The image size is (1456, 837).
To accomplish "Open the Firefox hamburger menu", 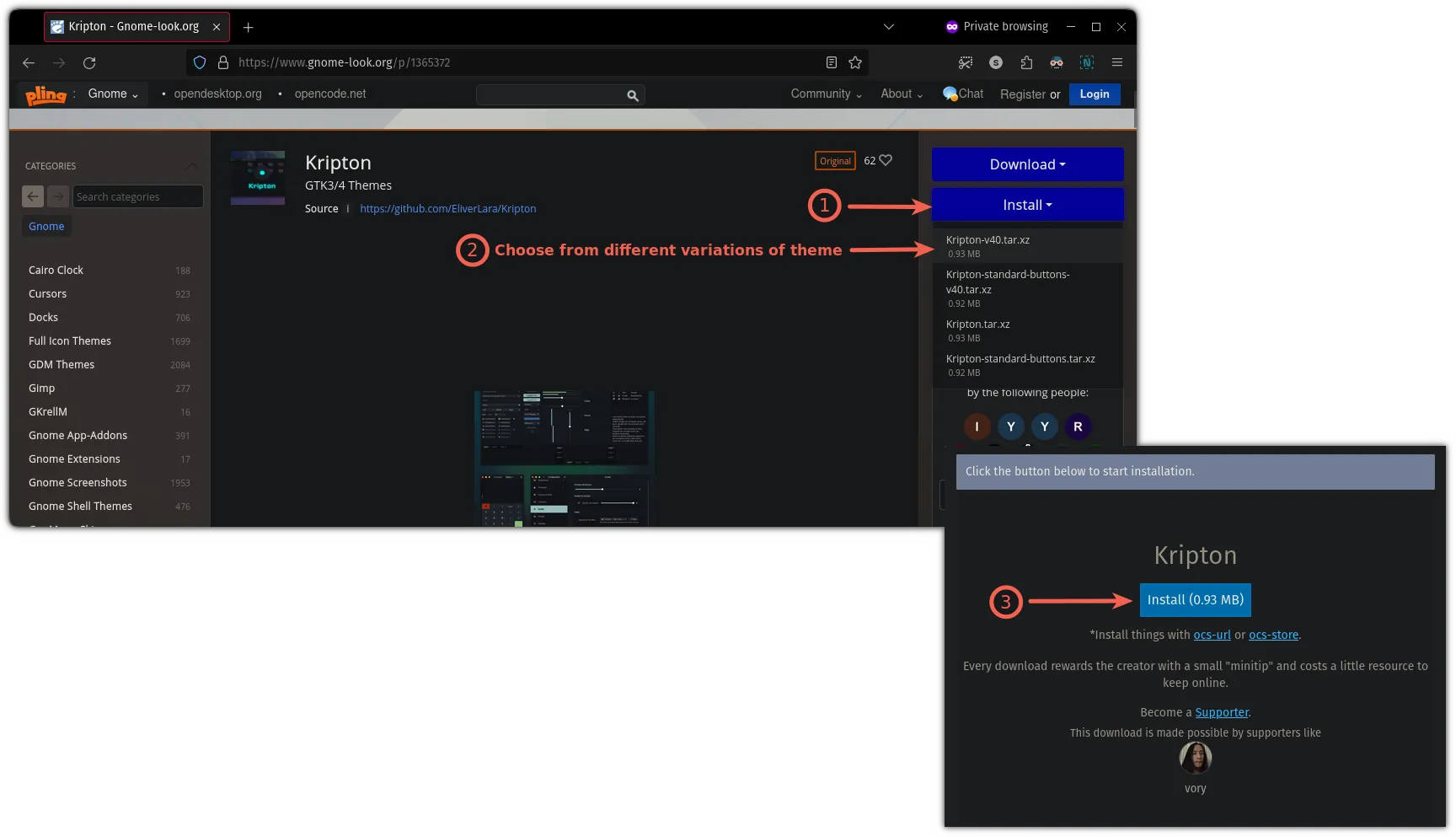I will 1117,62.
